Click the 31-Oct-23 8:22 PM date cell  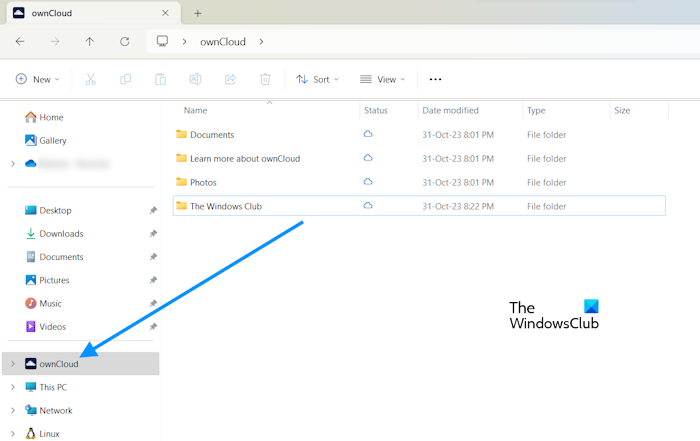[458, 206]
